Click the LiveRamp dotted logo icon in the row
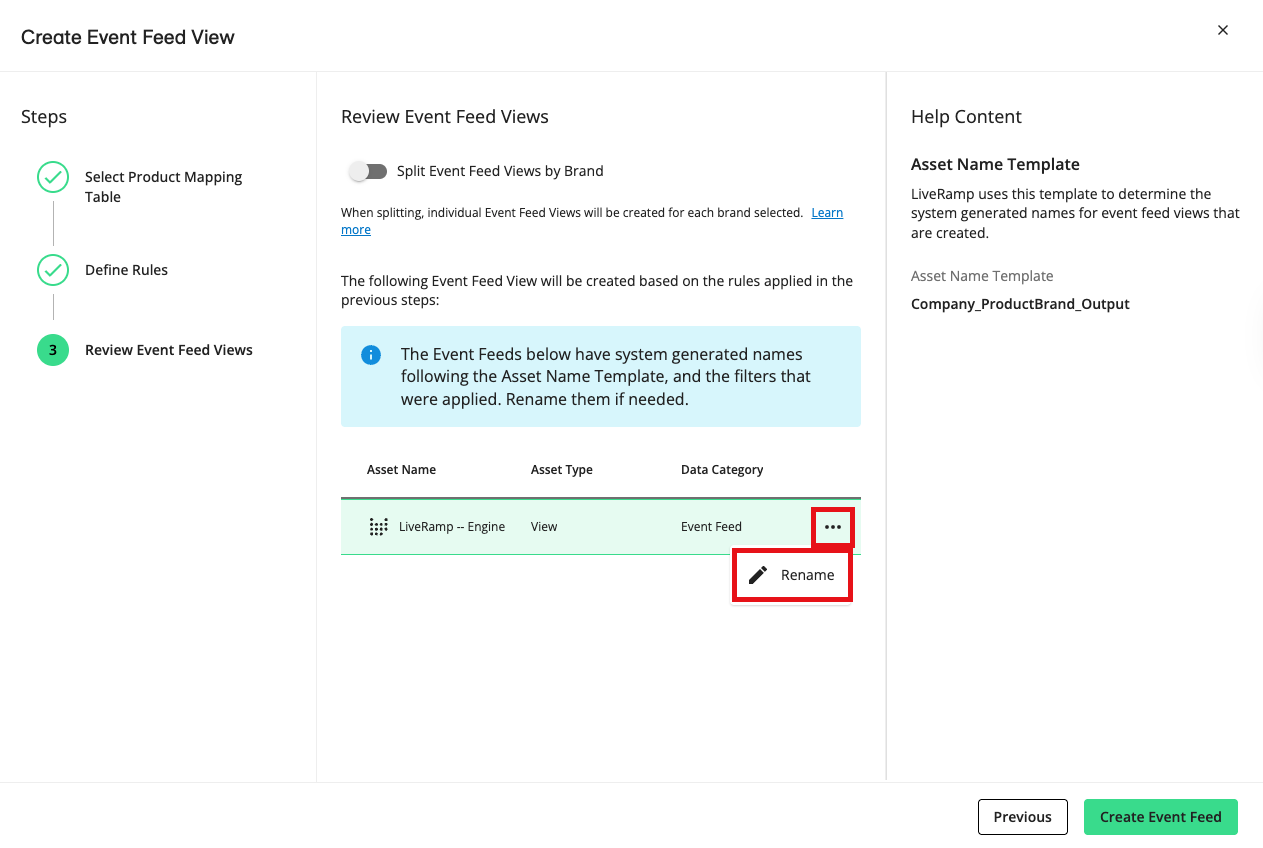 click(378, 527)
